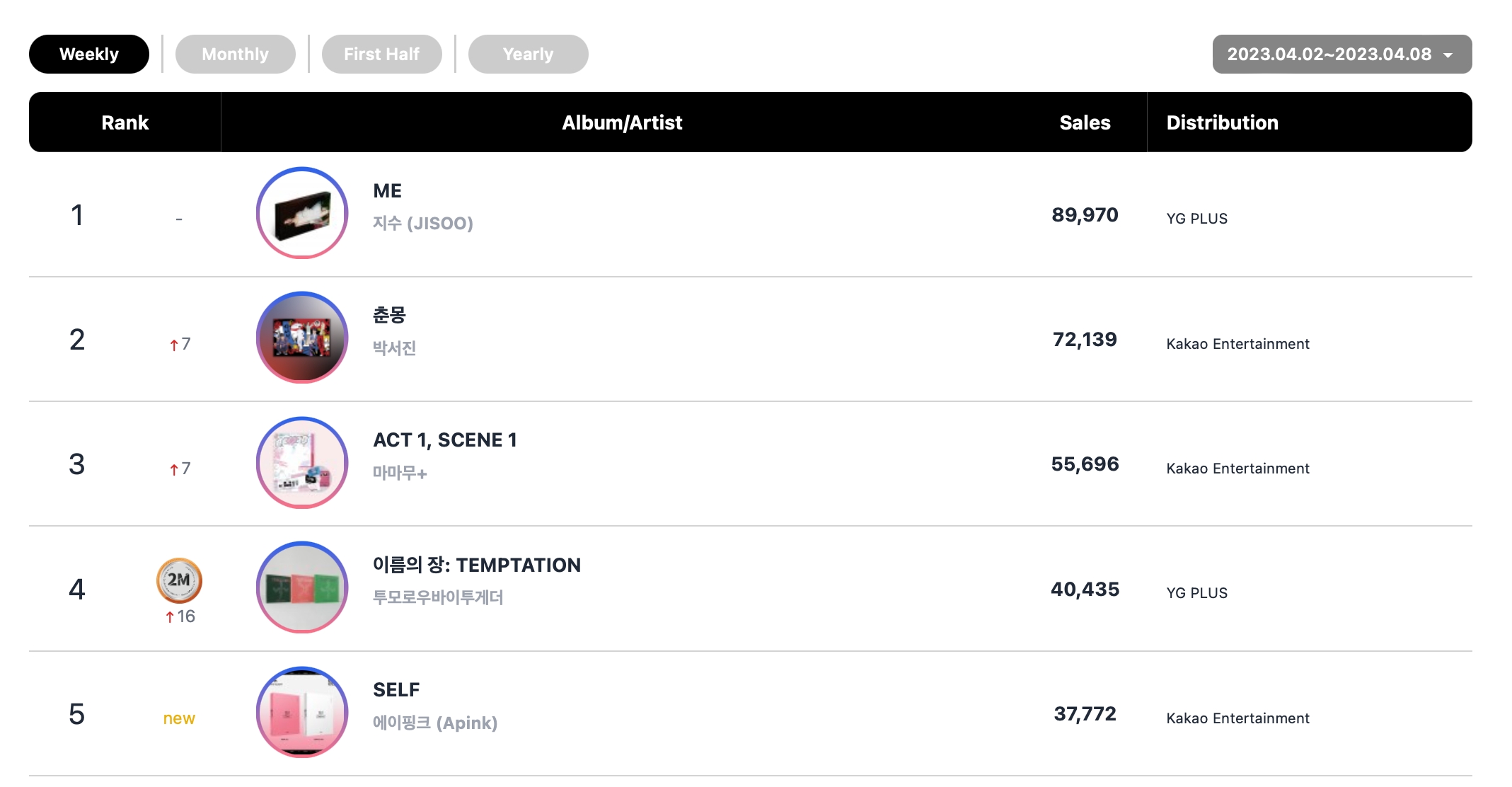Click the Sales column header
The height and width of the screenshot is (787, 1512).
click(x=1085, y=122)
